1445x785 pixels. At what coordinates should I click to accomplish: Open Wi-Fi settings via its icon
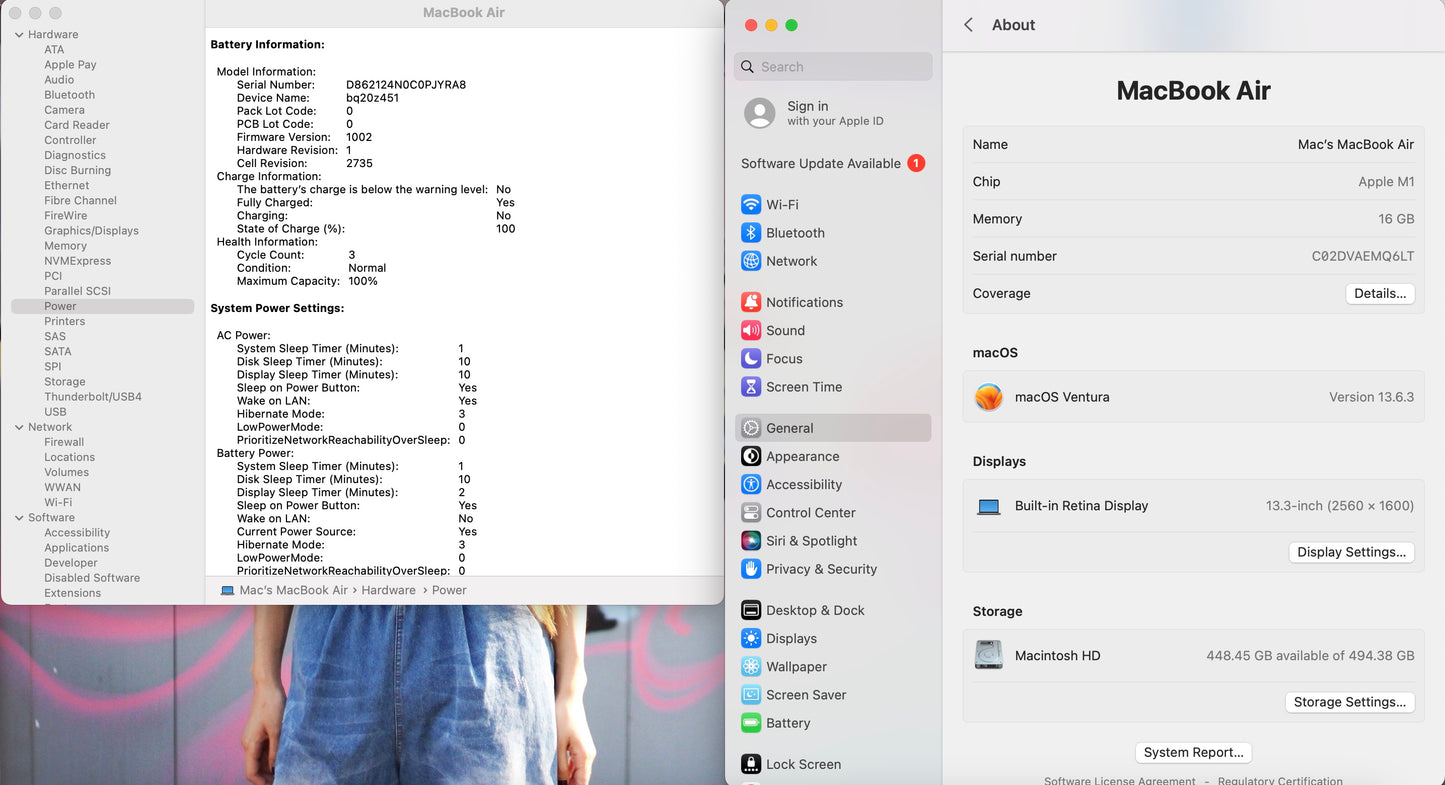click(x=751, y=205)
